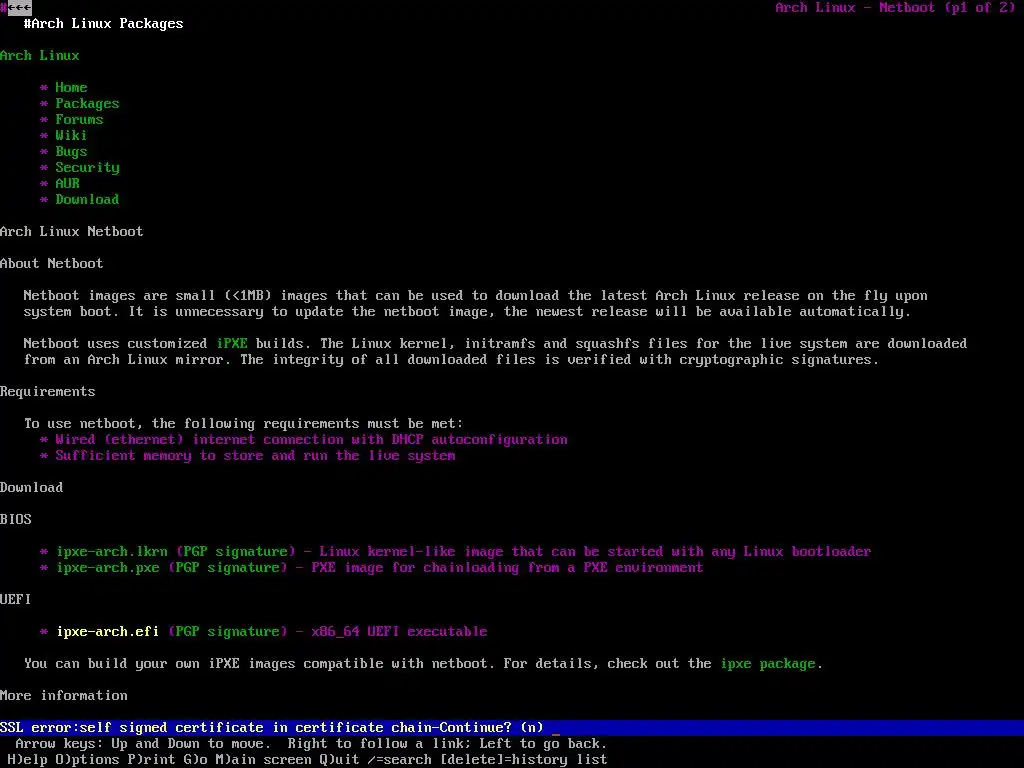Click the 'UEFI' section heading
Screen dimensions: 1024x768
coord(16,600)
